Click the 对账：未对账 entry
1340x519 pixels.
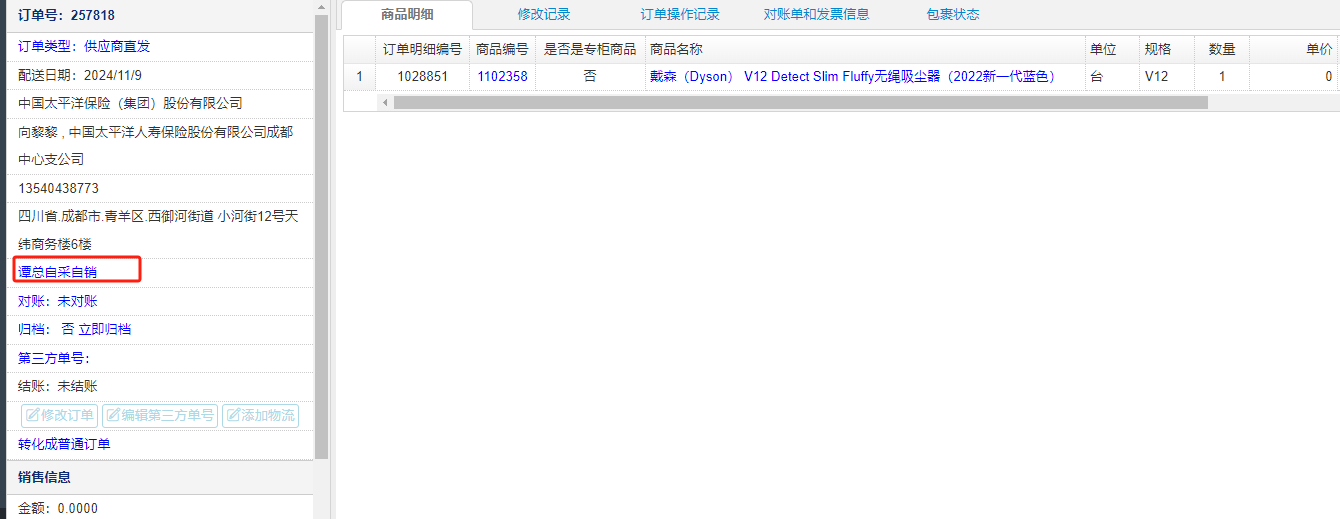tap(58, 301)
